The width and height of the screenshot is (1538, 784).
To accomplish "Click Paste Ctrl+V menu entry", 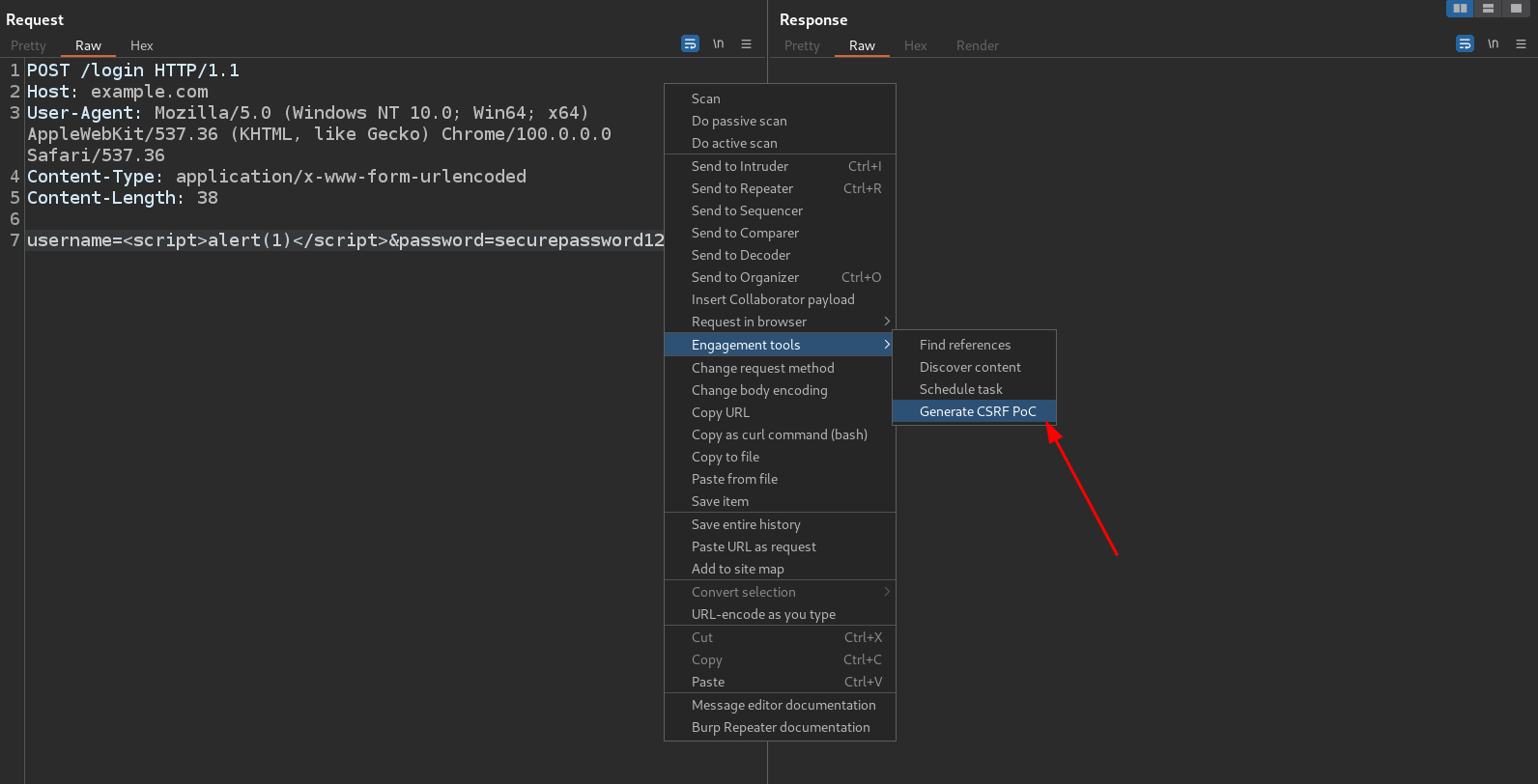I will 780,682.
